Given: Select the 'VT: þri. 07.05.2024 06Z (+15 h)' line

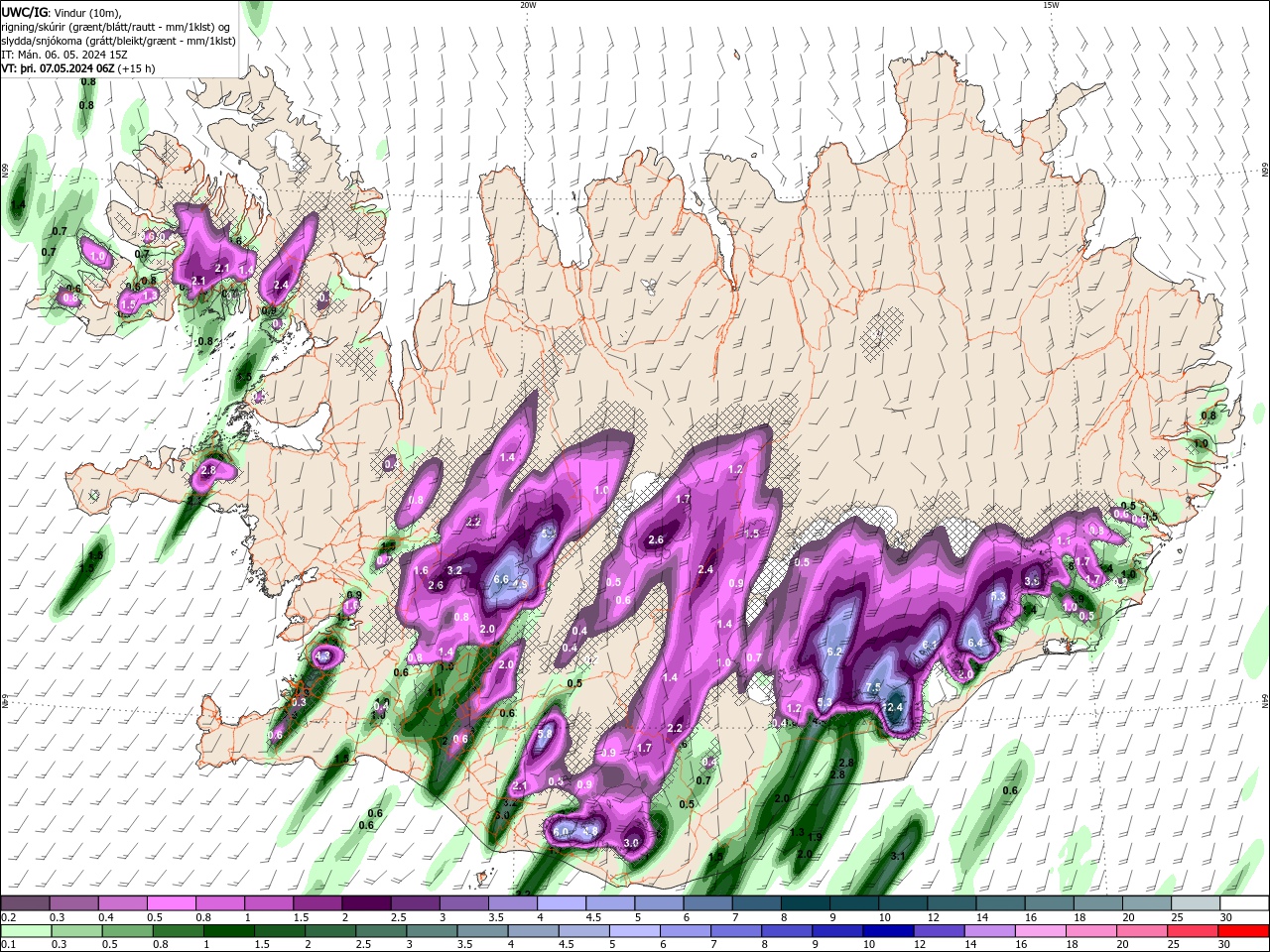Looking at the screenshot, I should [78, 68].
